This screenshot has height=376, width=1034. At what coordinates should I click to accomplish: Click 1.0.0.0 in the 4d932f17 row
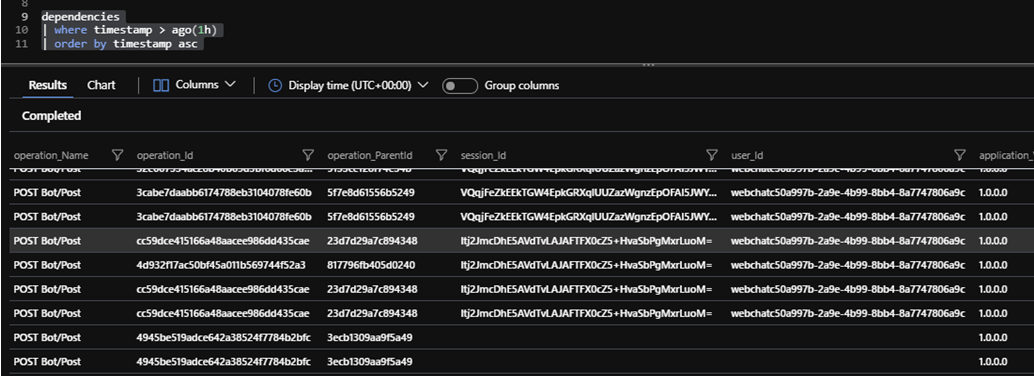(x=993, y=265)
